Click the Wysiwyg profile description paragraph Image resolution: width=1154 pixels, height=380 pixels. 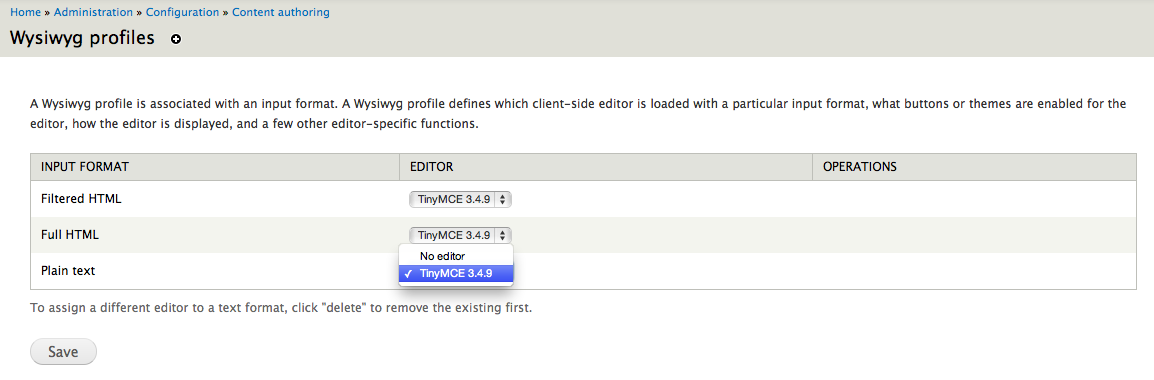(578, 114)
